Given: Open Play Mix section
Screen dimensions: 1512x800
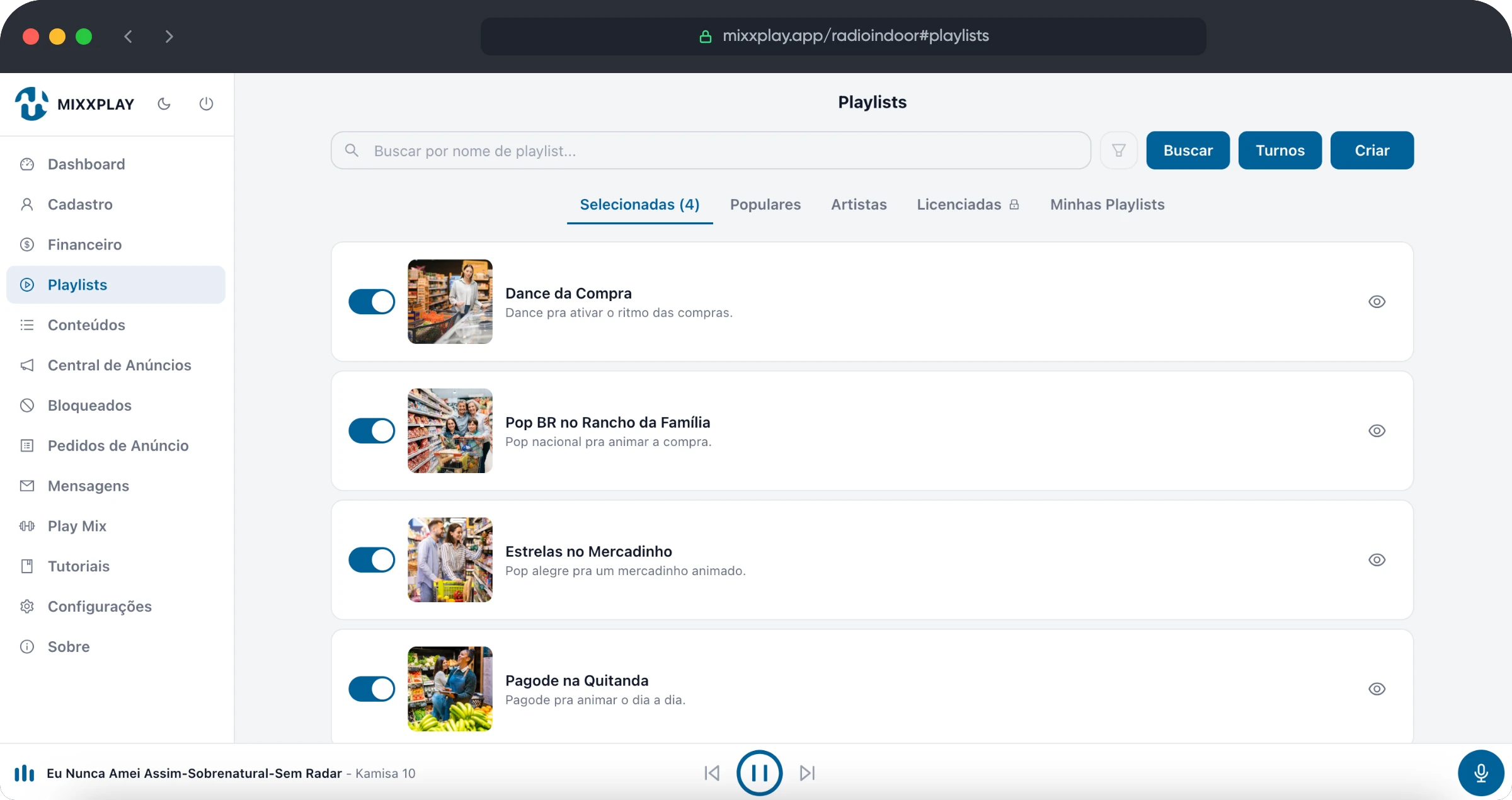Looking at the screenshot, I should click(x=116, y=526).
